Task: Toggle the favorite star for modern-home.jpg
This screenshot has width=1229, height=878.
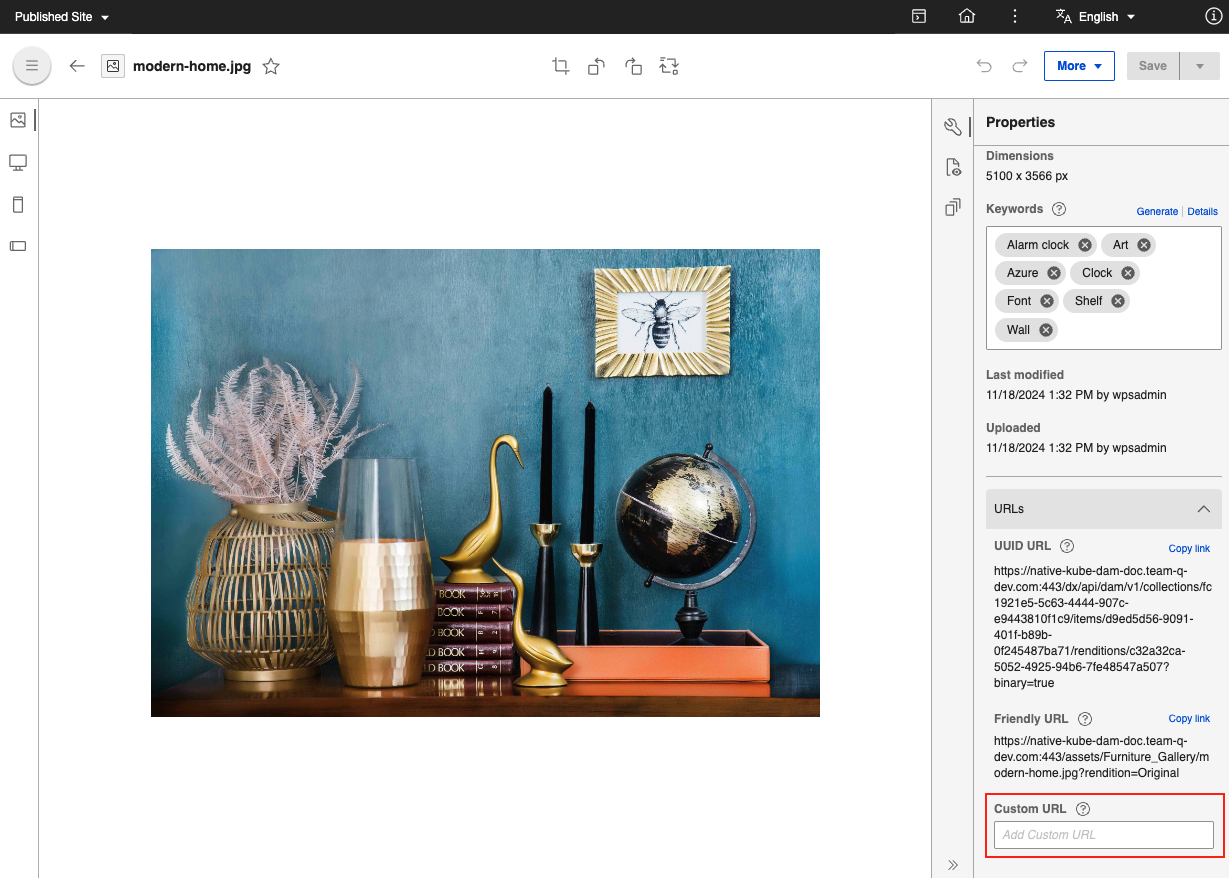Action: [x=271, y=66]
